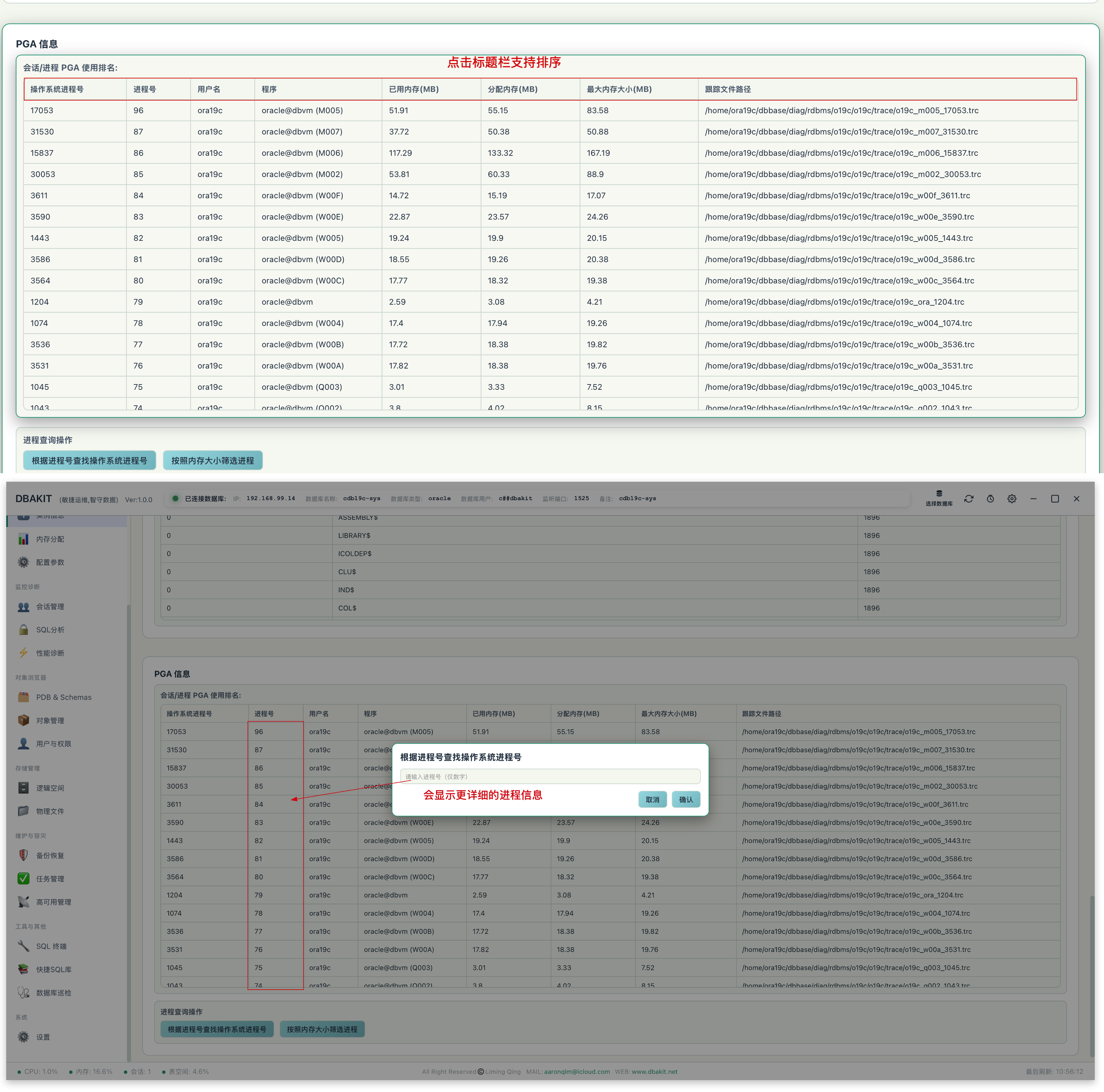
Task: Sort by 操作系统进程号 column header
Action: click(x=57, y=89)
